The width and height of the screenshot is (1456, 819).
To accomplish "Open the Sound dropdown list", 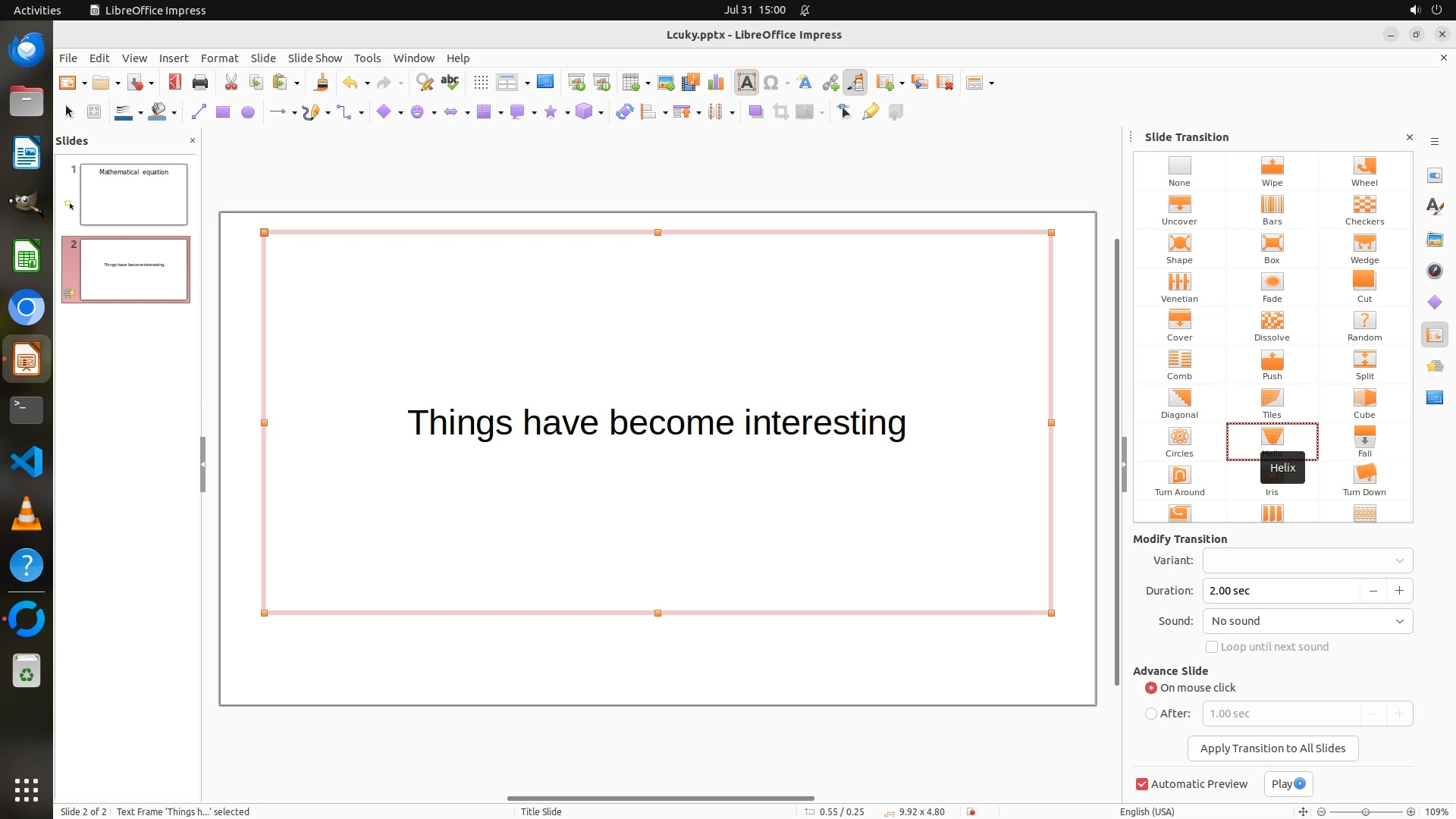I will pos(1307,621).
